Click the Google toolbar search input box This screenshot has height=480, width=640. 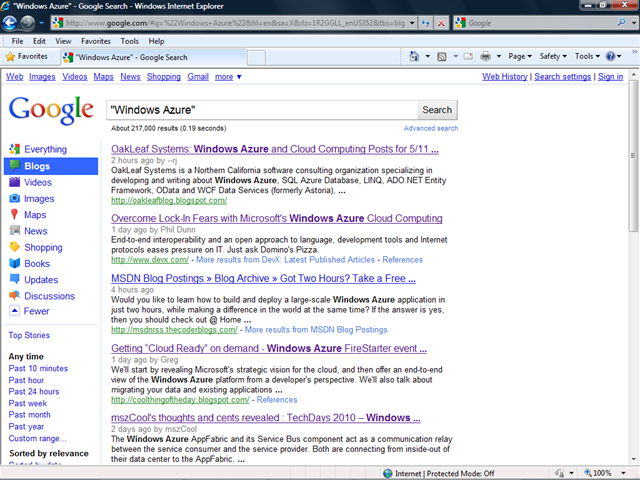(x=541, y=23)
